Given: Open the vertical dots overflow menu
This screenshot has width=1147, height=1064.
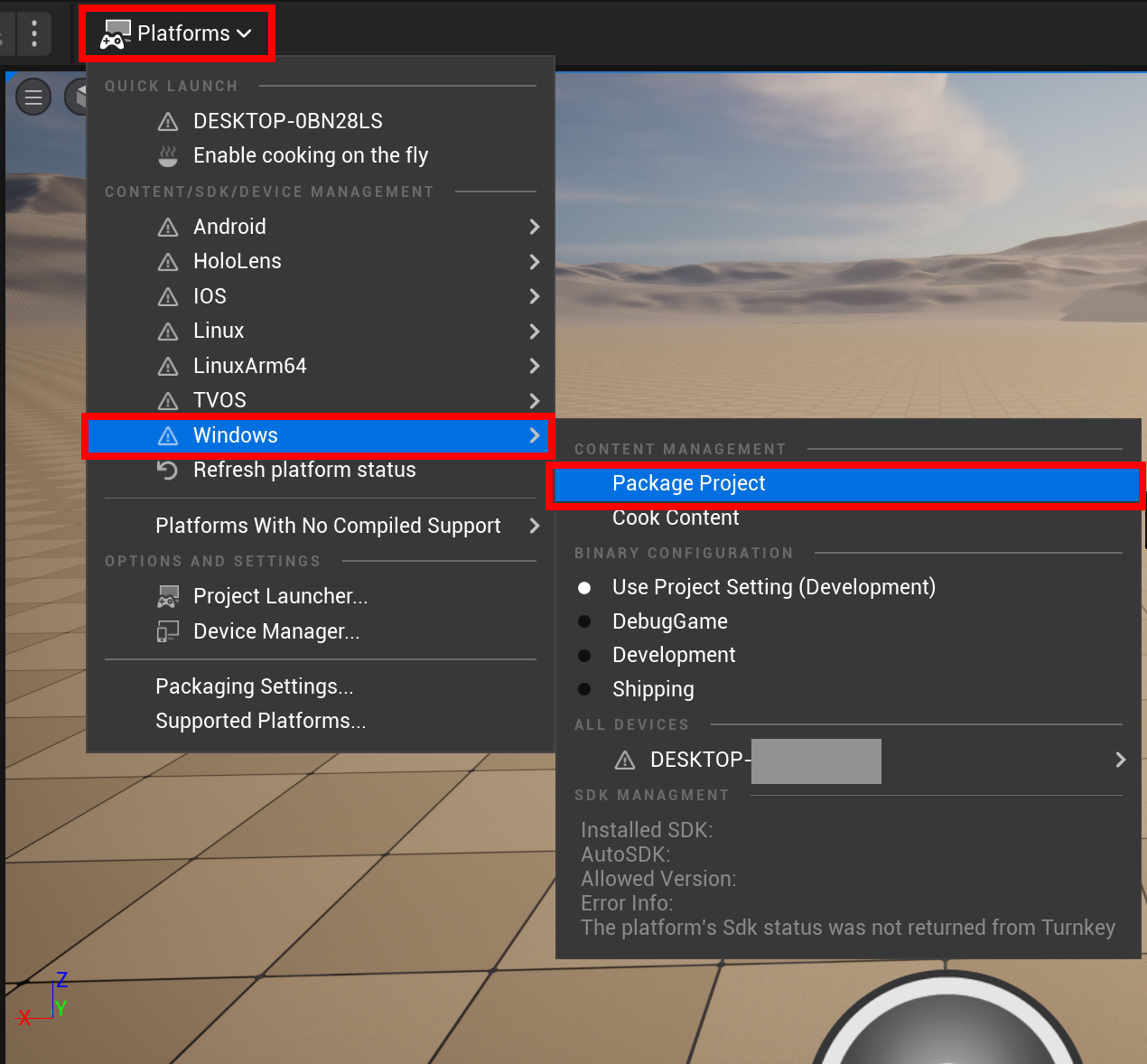Looking at the screenshot, I should pos(33,33).
